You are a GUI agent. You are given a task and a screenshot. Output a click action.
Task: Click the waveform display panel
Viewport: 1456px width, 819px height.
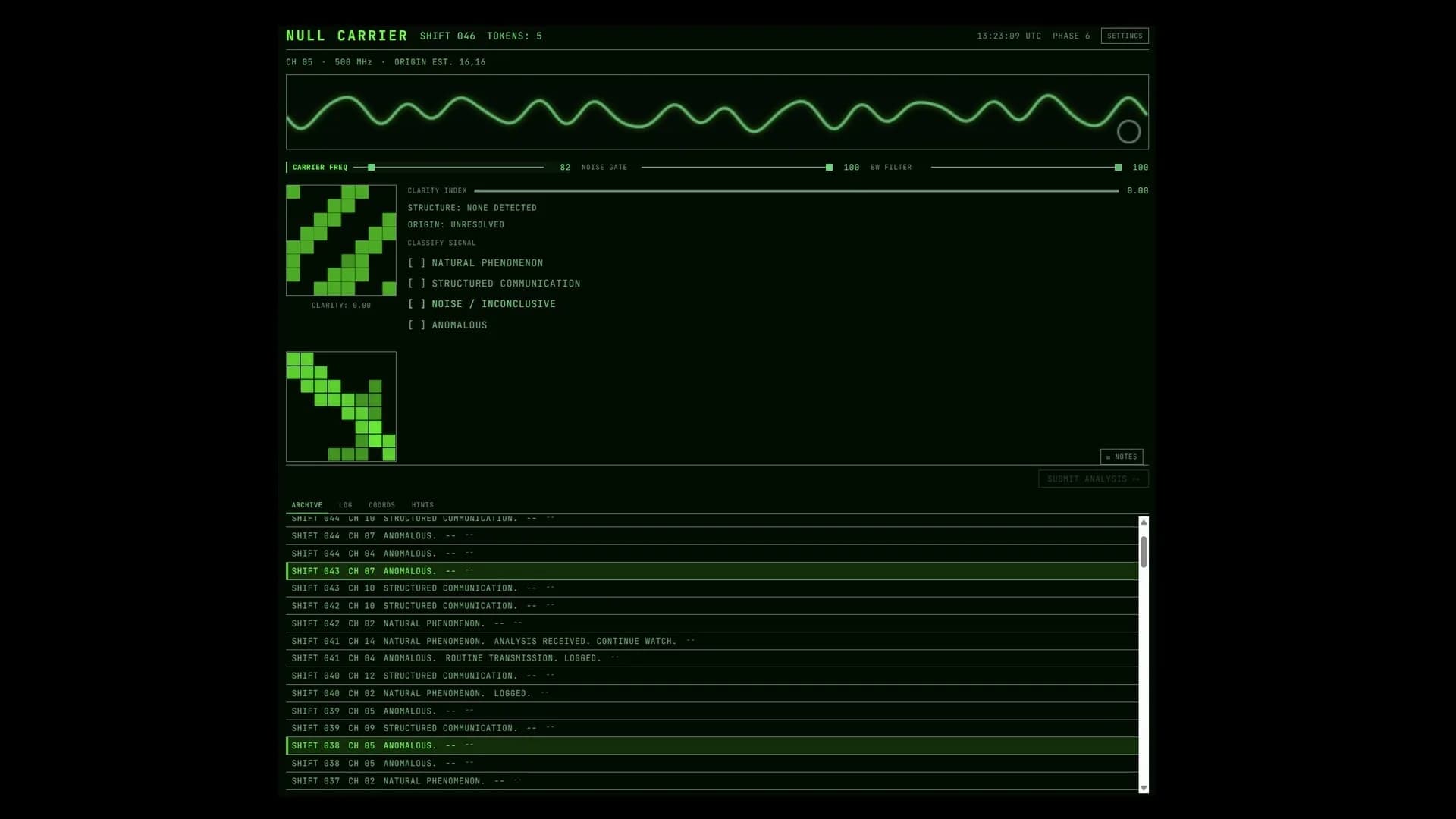pyautogui.click(x=717, y=111)
